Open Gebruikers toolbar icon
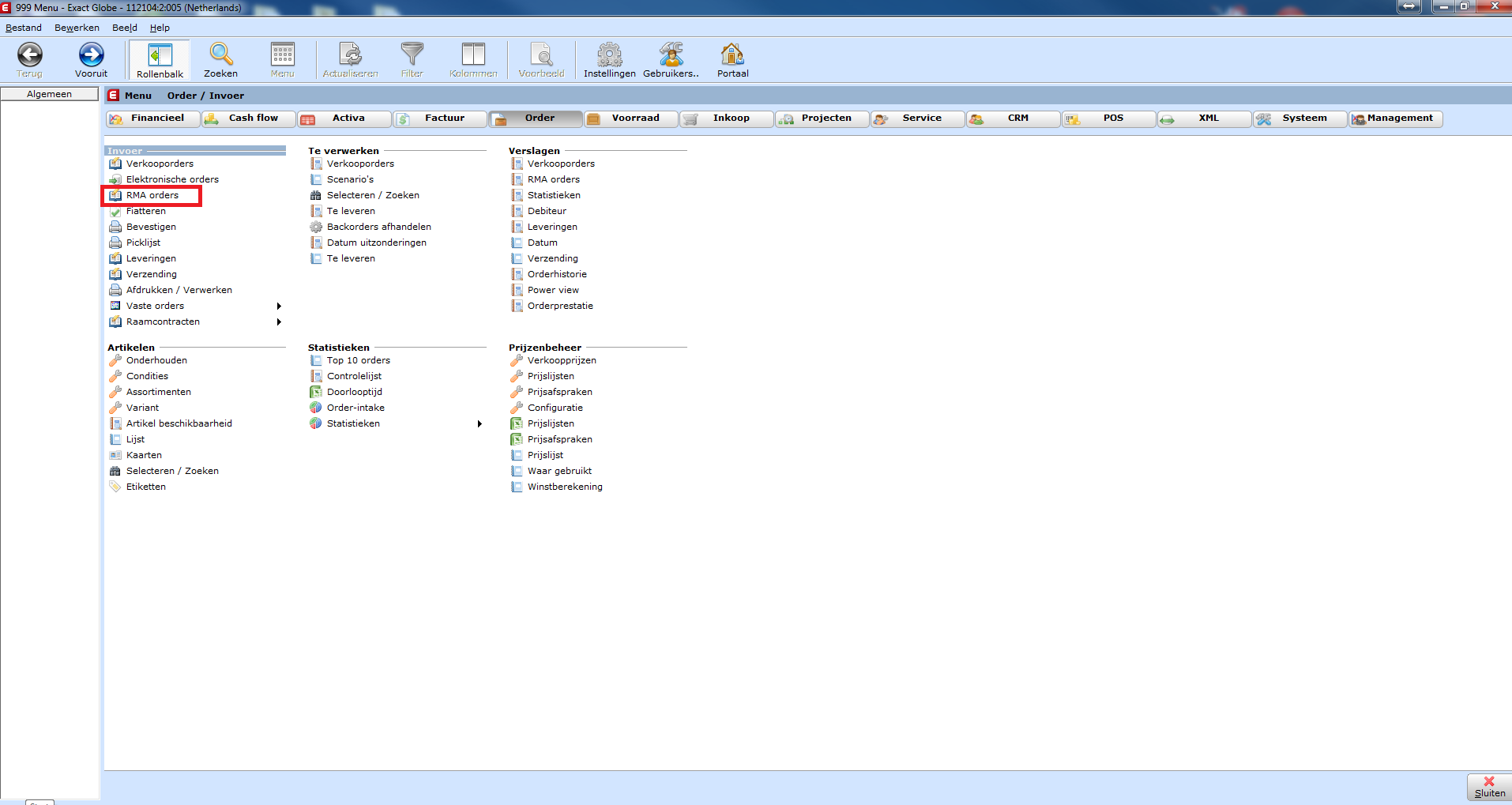 (671, 55)
